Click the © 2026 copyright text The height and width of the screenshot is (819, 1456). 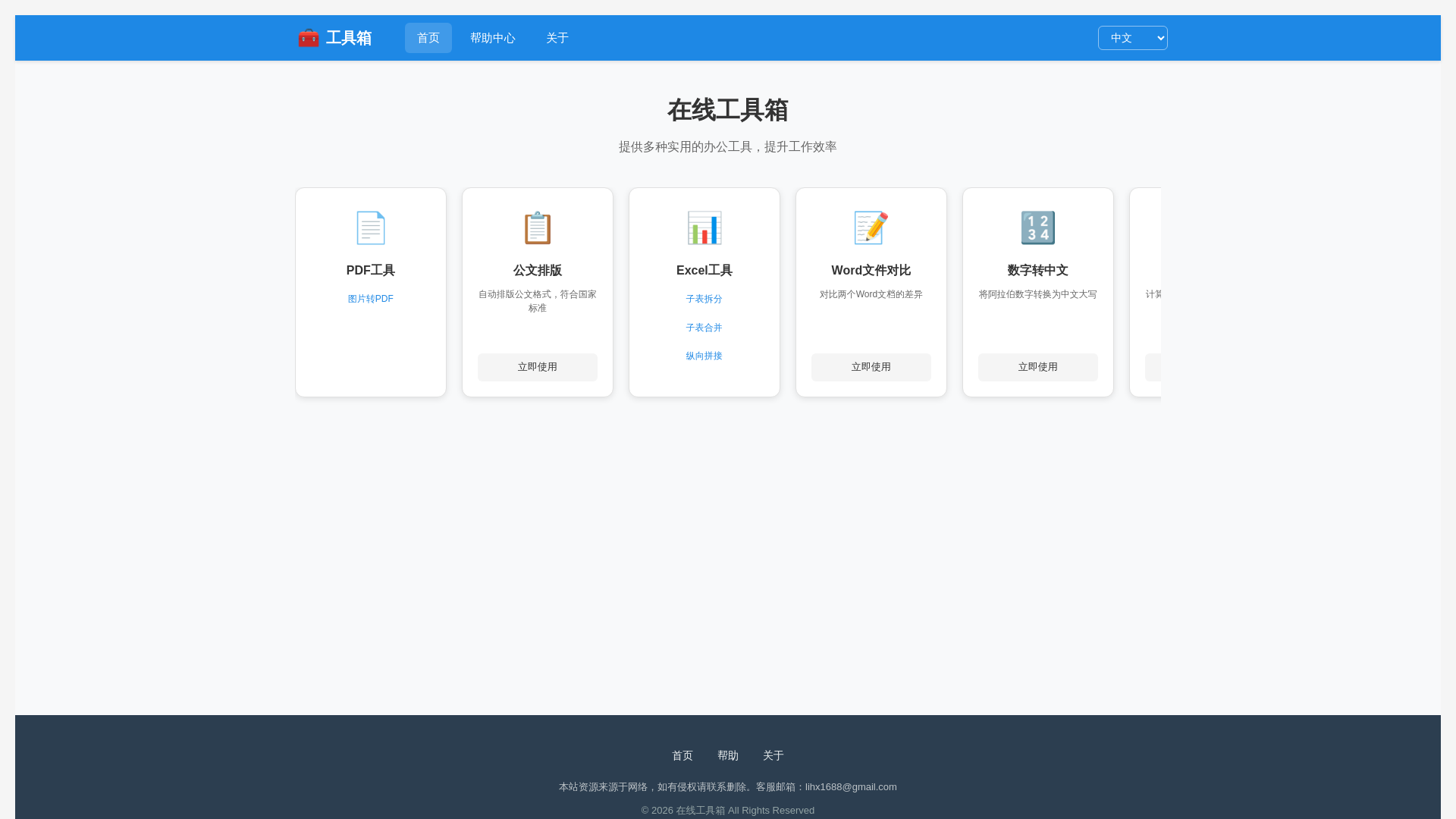pyautogui.click(x=728, y=811)
